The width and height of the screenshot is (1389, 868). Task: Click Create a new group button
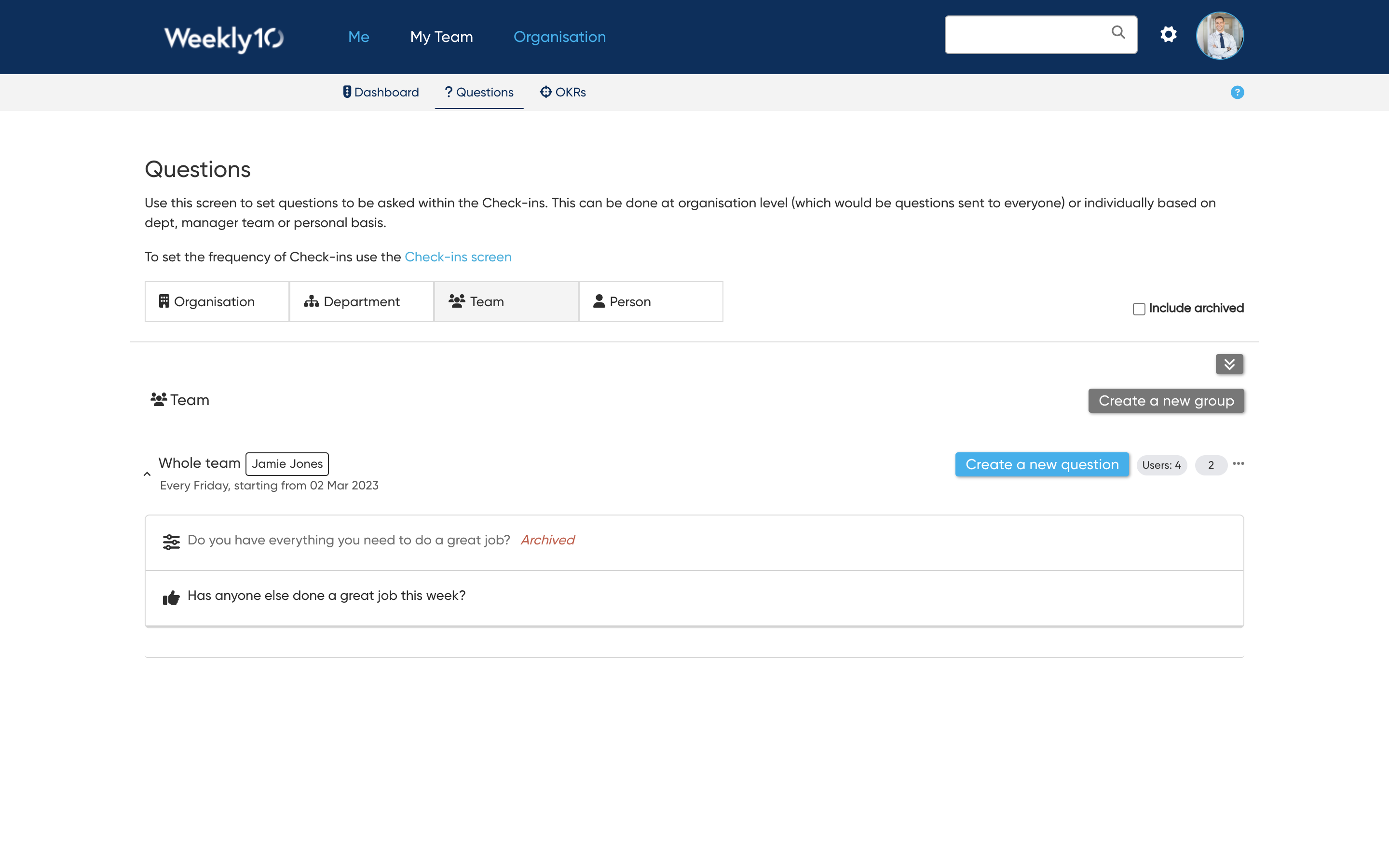(1165, 400)
